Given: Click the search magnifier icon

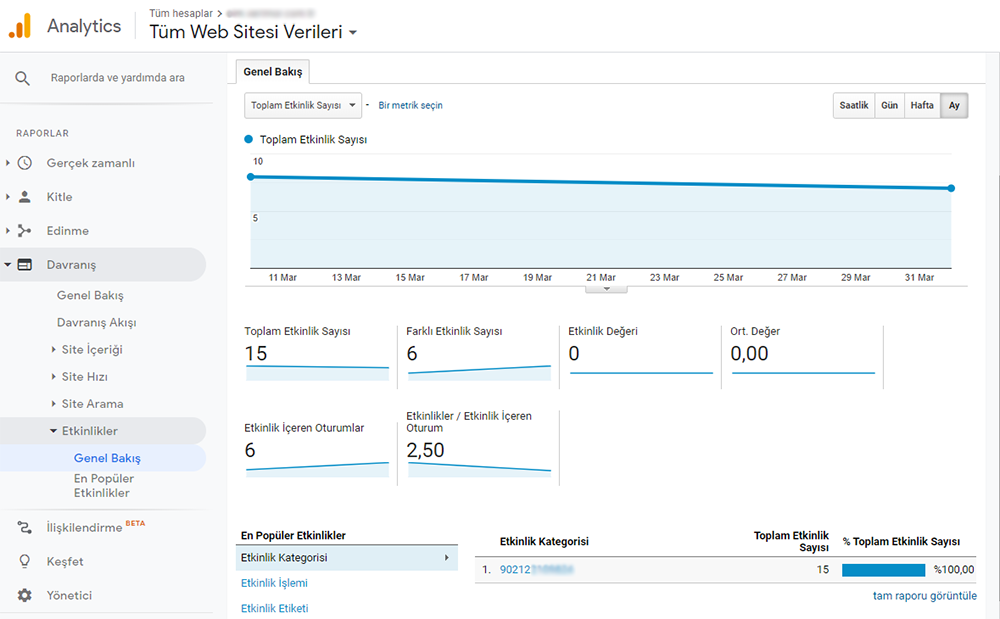Looking at the screenshot, I should coord(23,78).
